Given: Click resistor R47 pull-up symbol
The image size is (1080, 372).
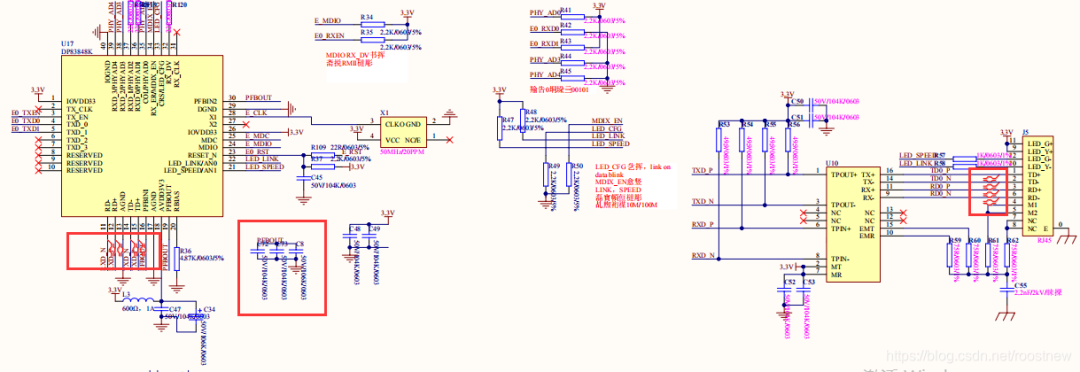Looking at the screenshot, I should (501, 127).
